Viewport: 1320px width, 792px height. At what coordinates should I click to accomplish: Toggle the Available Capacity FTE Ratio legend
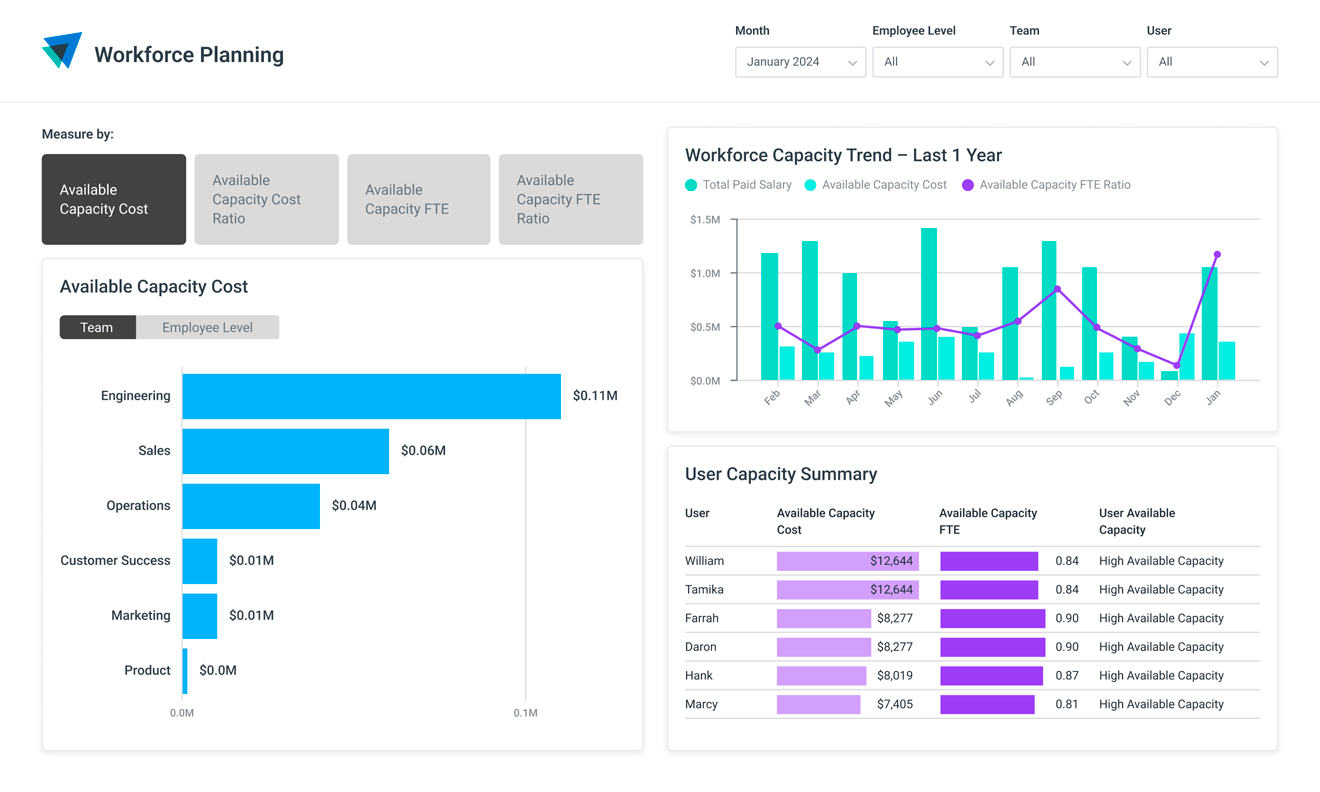pos(1046,185)
